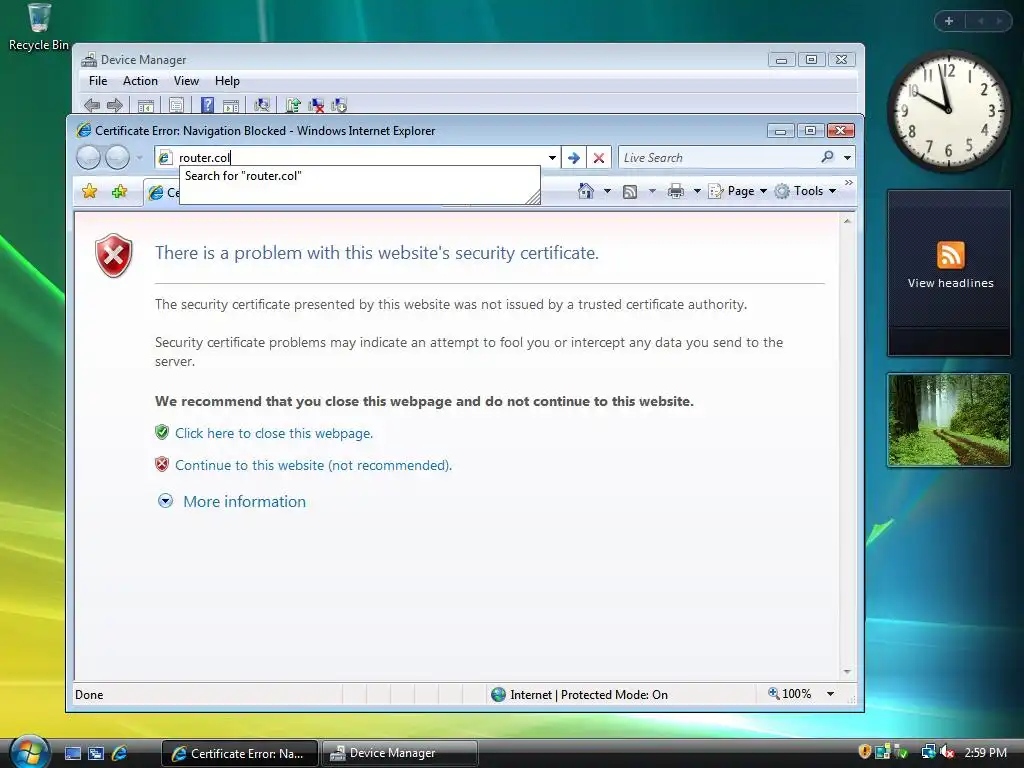Click the muted volume tray icon
Screen dimensions: 1024x768
[x=947, y=752]
